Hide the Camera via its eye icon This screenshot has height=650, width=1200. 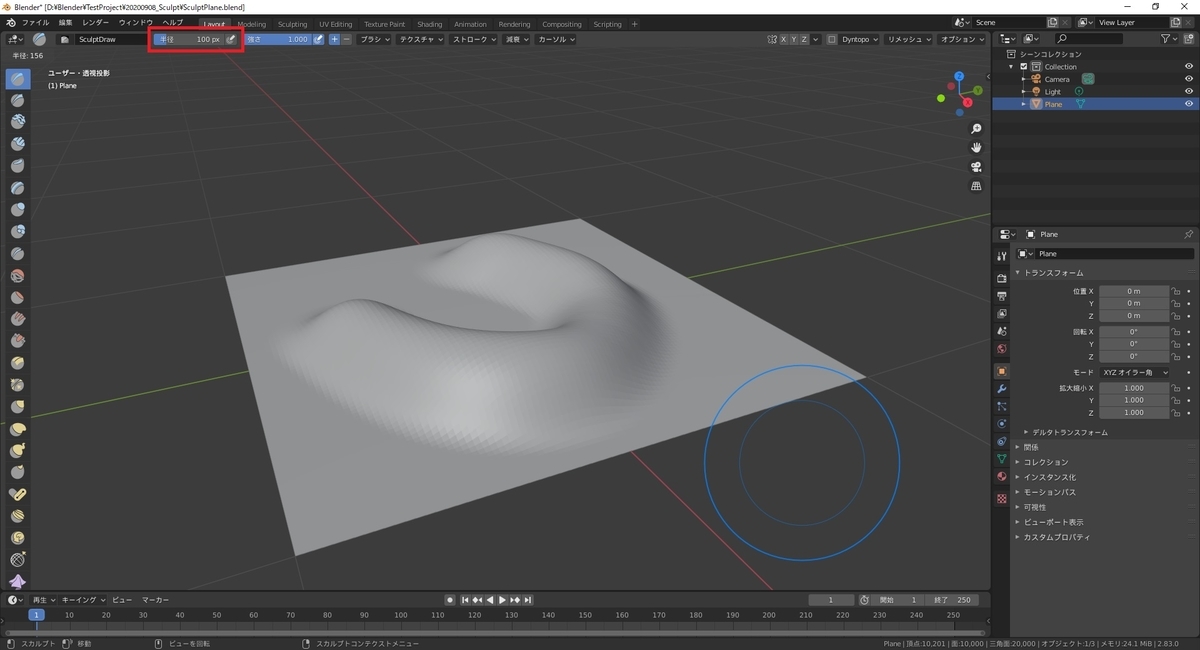pos(1189,79)
